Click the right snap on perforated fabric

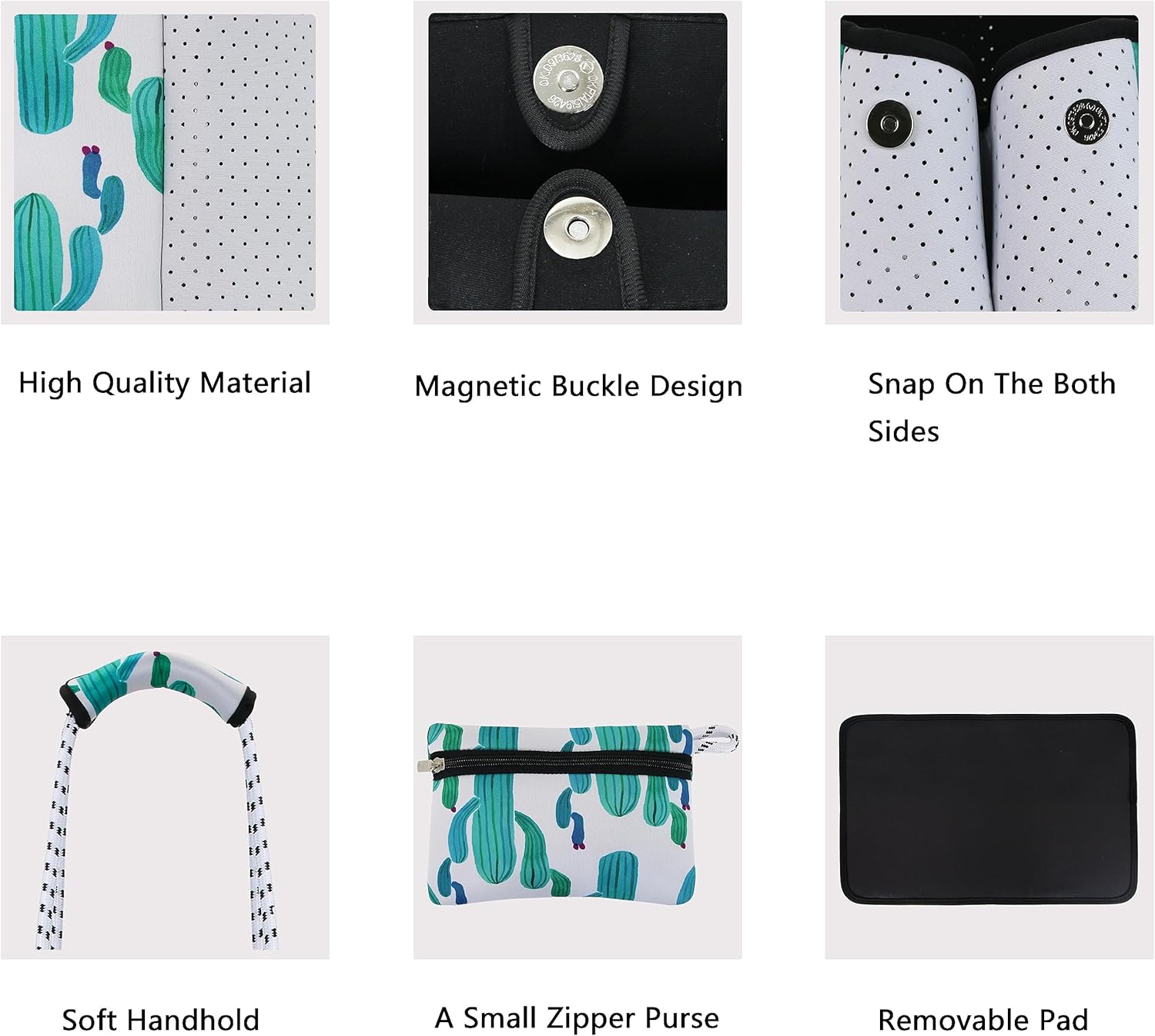coord(1085,121)
